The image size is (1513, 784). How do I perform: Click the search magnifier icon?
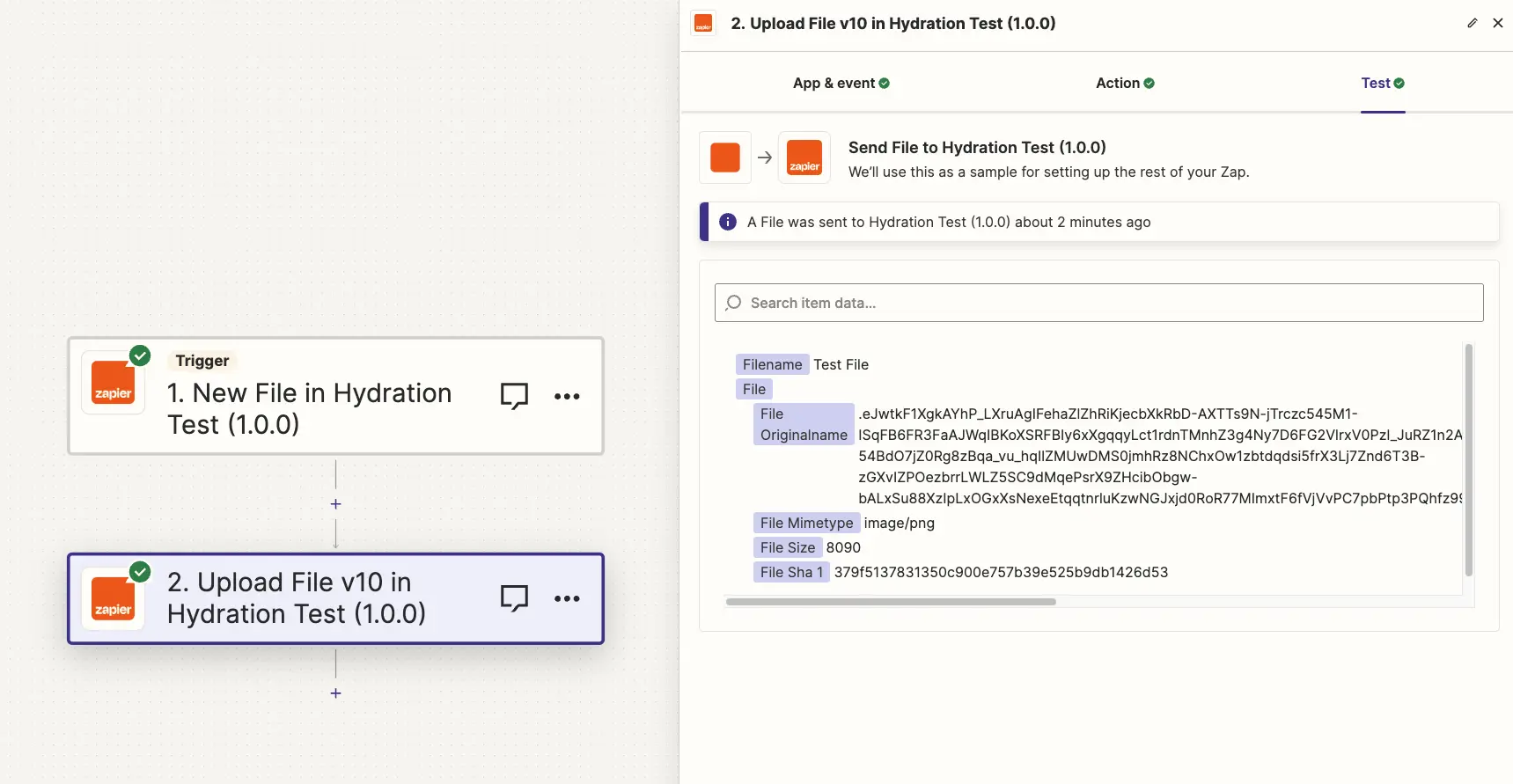(733, 303)
